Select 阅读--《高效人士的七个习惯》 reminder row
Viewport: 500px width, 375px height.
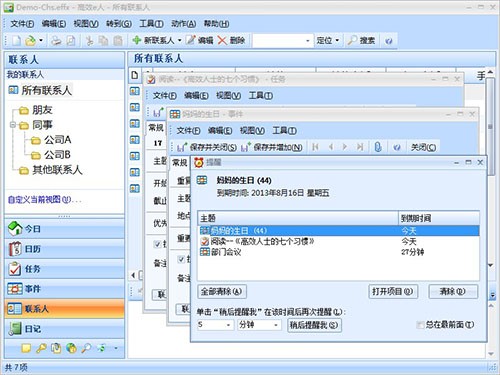point(338,241)
